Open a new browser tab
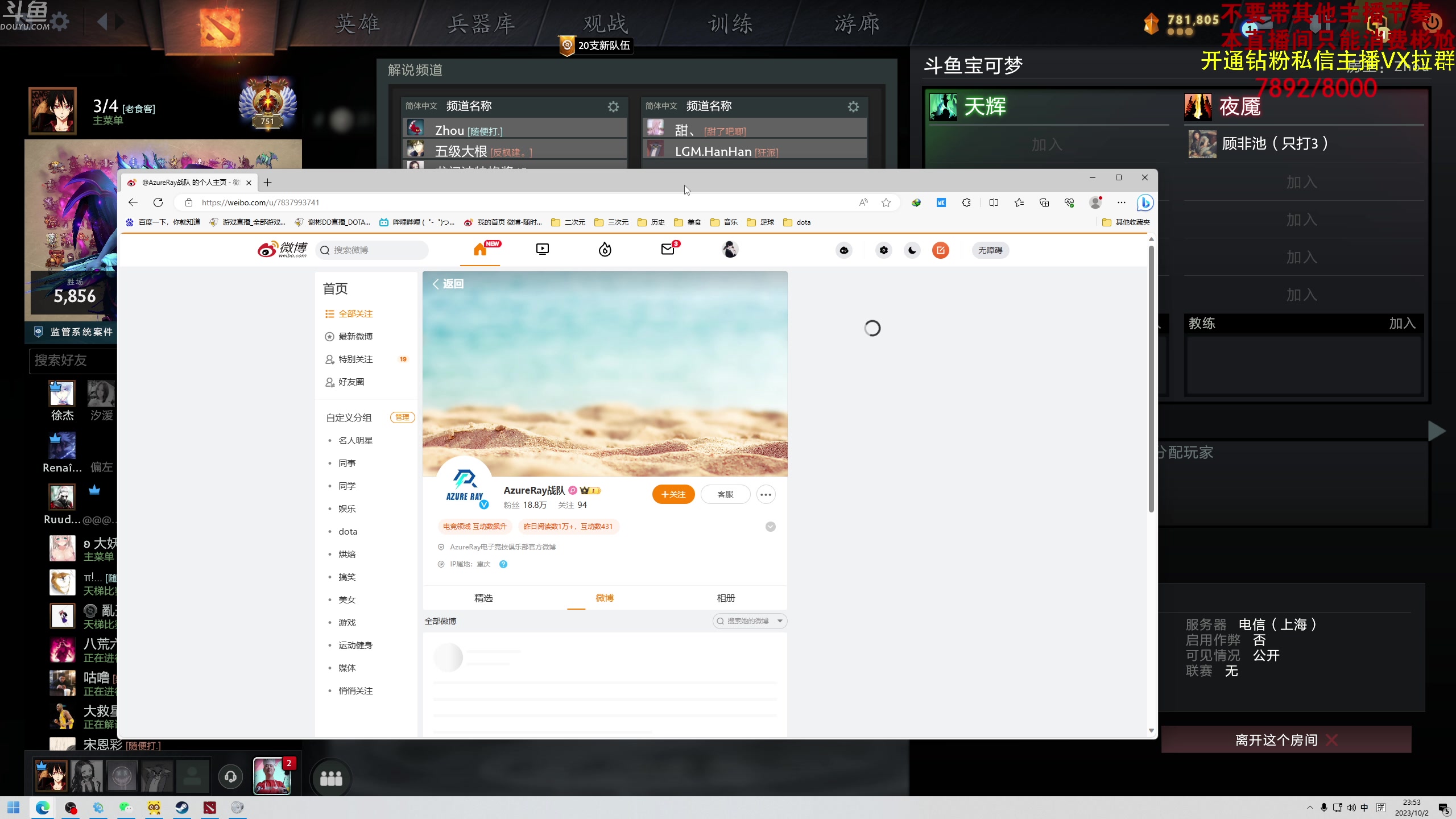This screenshot has height=819, width=1456. [x=267, y=183]
